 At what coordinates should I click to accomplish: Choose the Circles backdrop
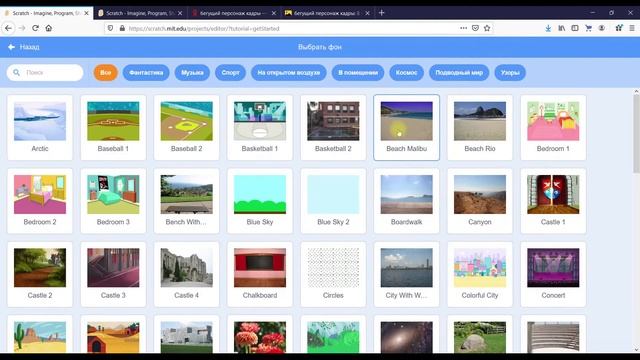pyautogui.click(x=333, y=274)
